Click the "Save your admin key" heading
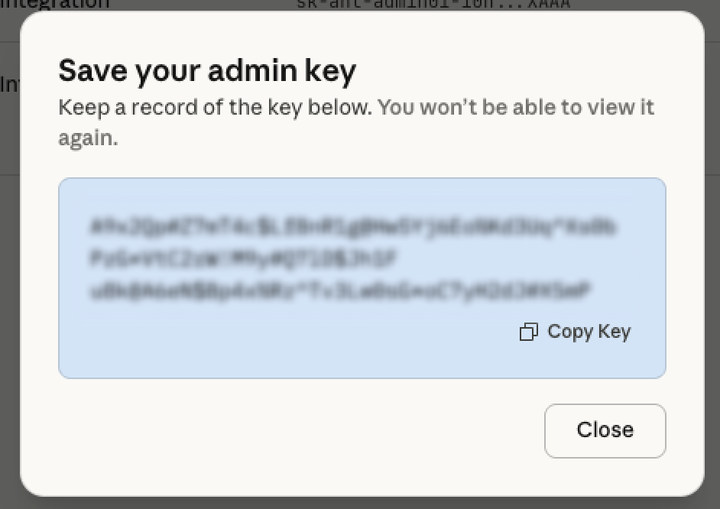The width and height of the screenshot is (720, 509). point(207,71)
